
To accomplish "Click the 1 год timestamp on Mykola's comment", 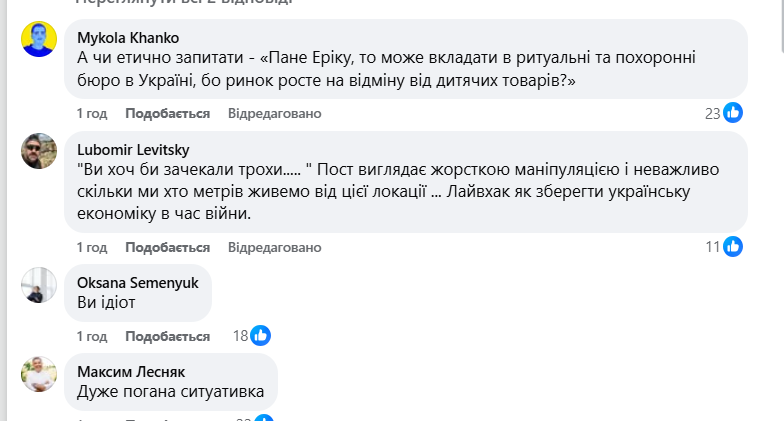I will tap(92, 113).
